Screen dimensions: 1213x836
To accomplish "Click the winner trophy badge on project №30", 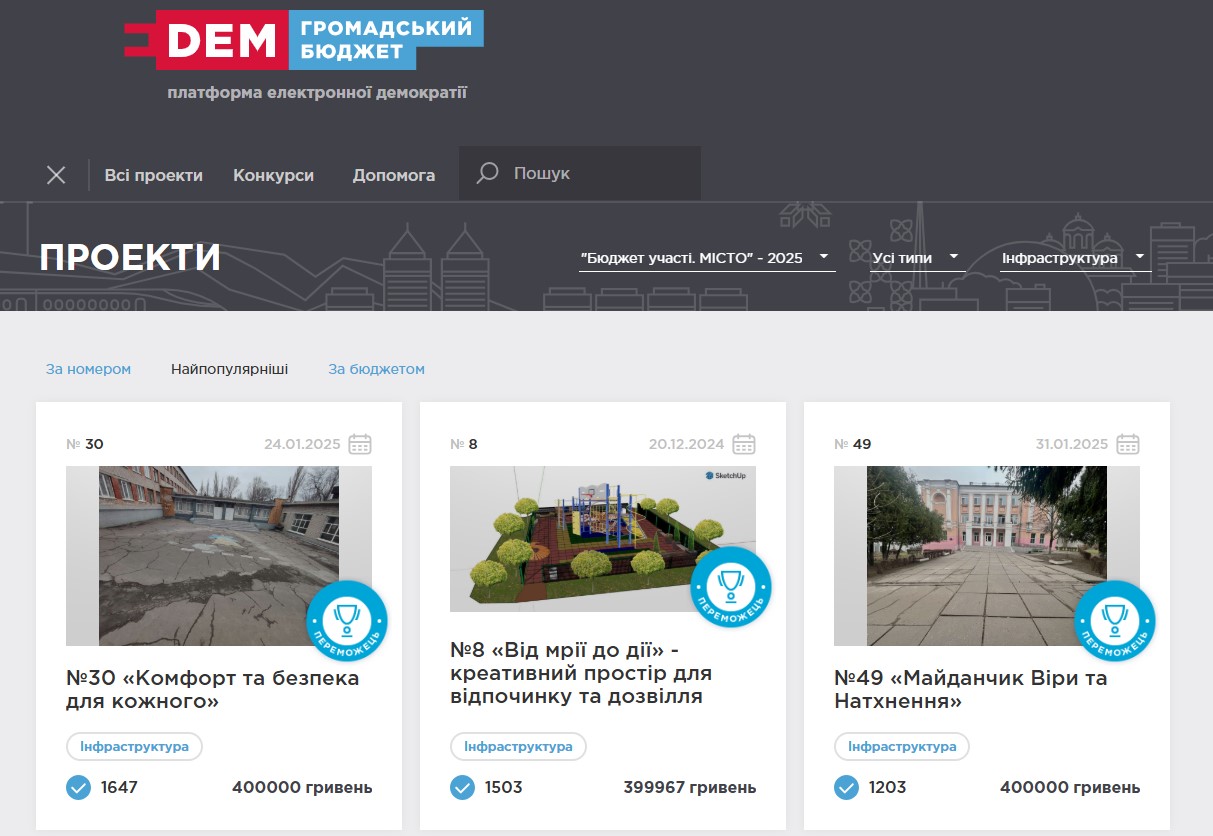I will coord(346,620).
